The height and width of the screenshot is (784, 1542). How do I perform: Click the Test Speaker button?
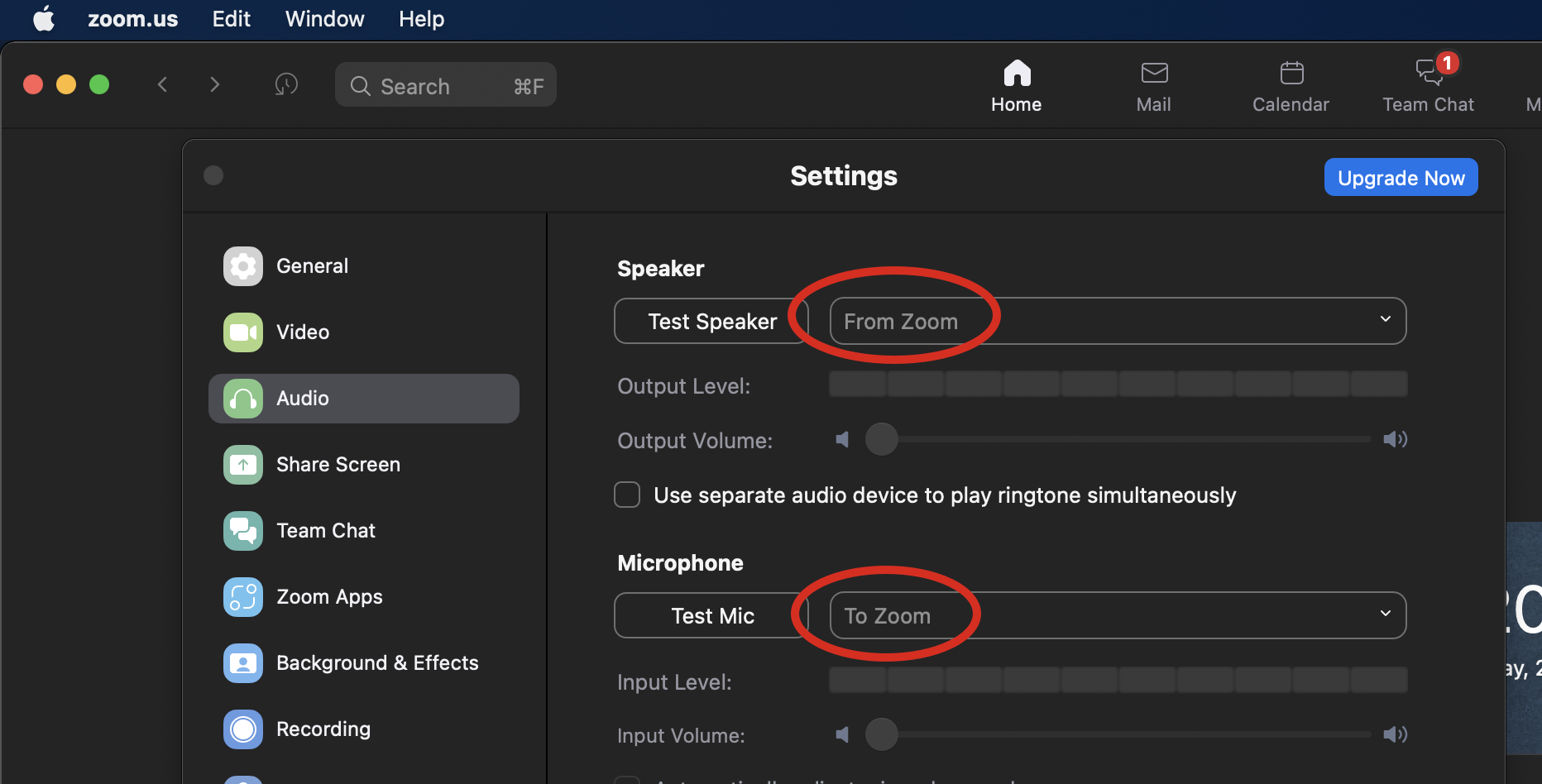pos(711,321)
